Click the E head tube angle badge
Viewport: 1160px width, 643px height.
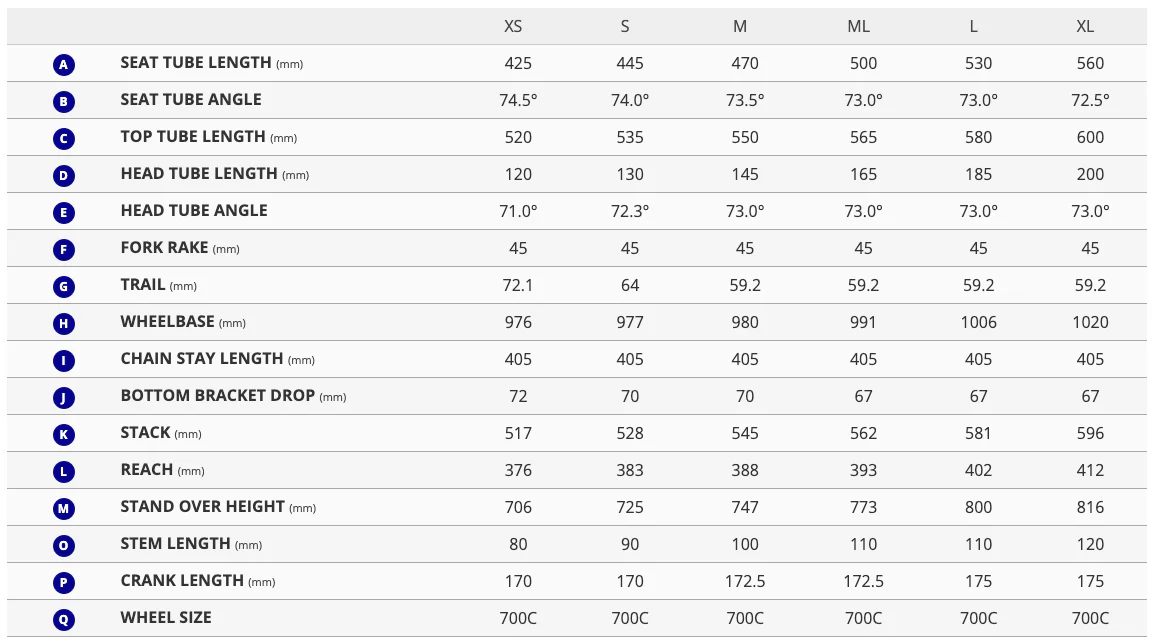[x=64, y=212]
